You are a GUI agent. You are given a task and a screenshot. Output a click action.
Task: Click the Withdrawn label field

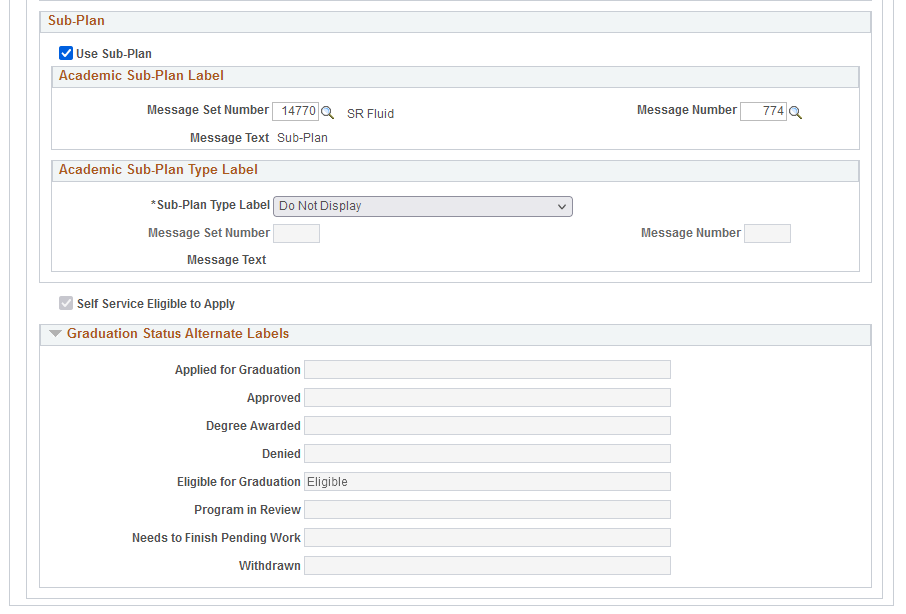pos(488,565)
